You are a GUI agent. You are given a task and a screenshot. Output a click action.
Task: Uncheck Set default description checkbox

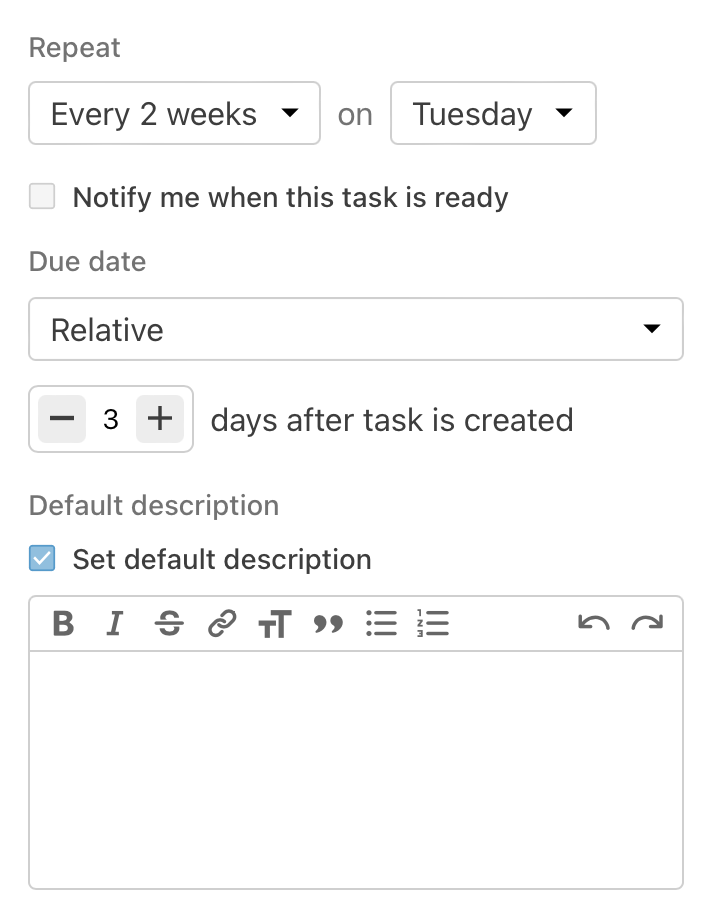pos(42,559)
